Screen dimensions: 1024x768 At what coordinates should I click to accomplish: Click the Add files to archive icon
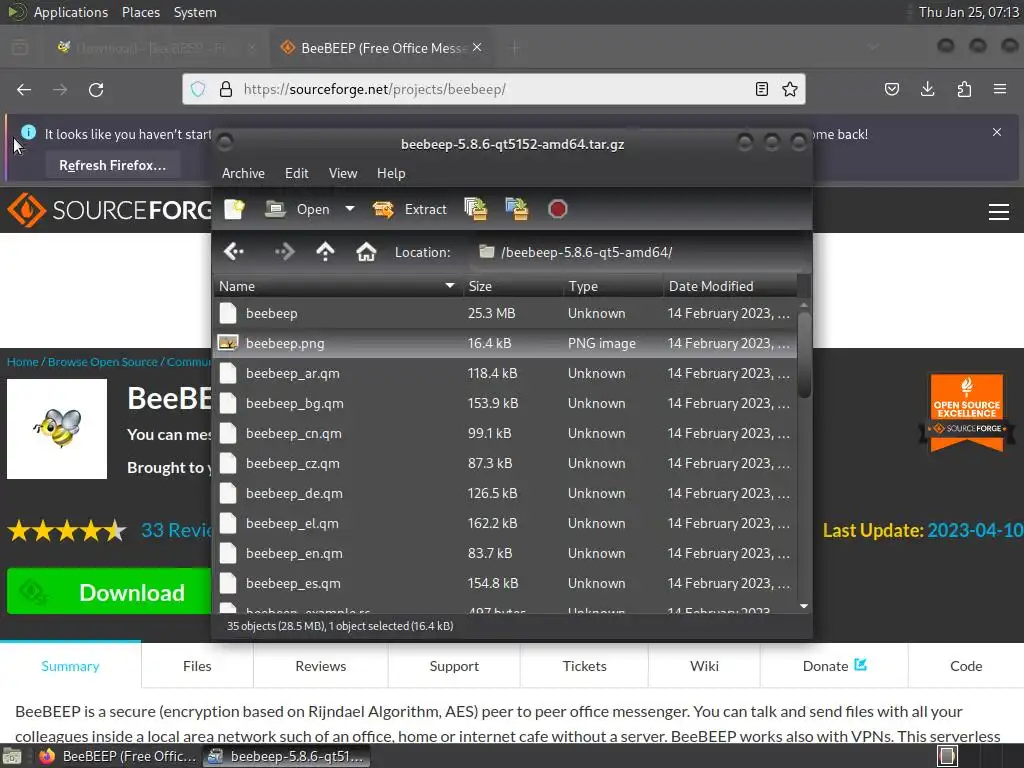(475, 209)
